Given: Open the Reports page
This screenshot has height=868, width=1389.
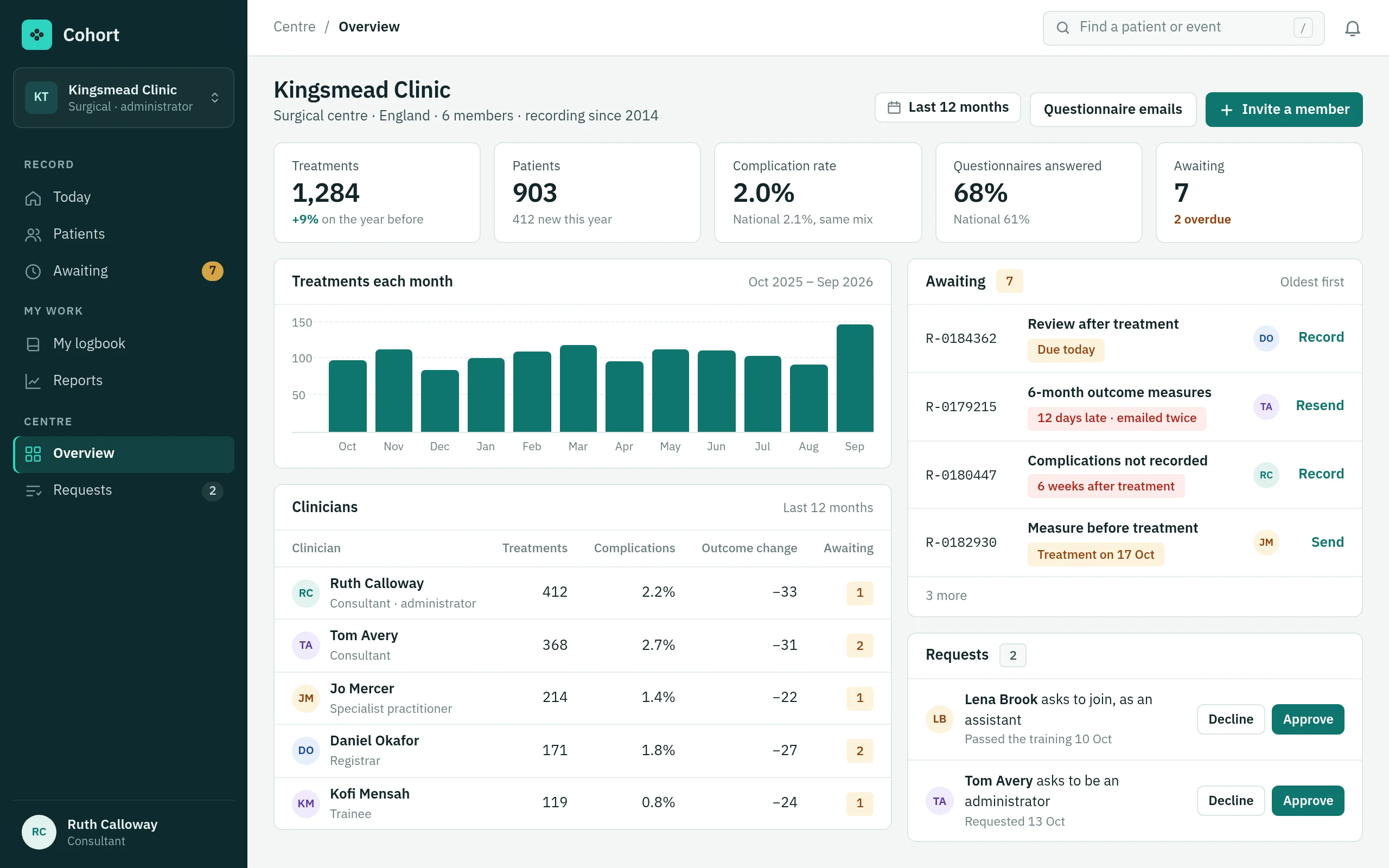Looking at the screenshot, I should coord(123,381).
